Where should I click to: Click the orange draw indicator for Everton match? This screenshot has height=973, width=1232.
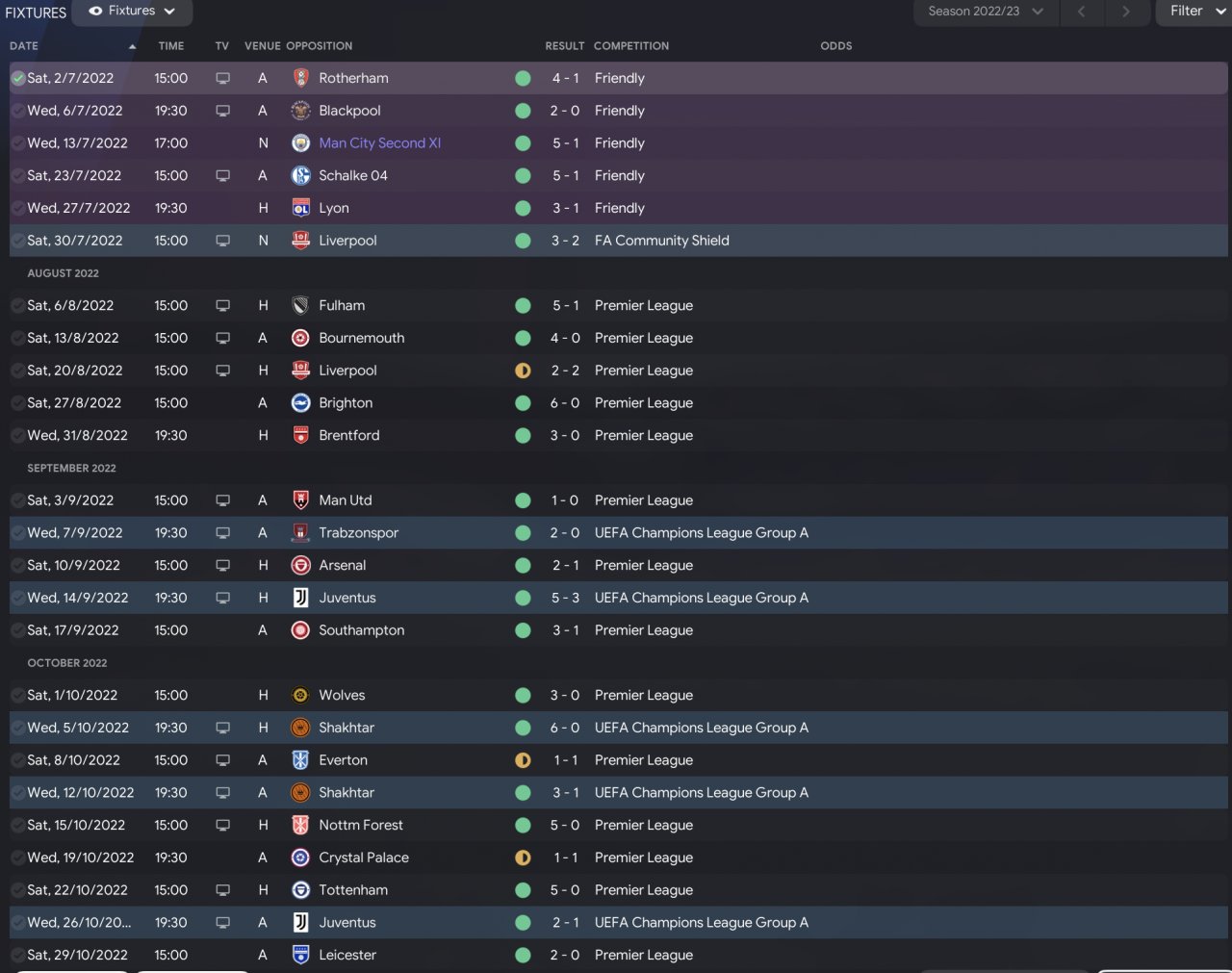pos(523,760)
